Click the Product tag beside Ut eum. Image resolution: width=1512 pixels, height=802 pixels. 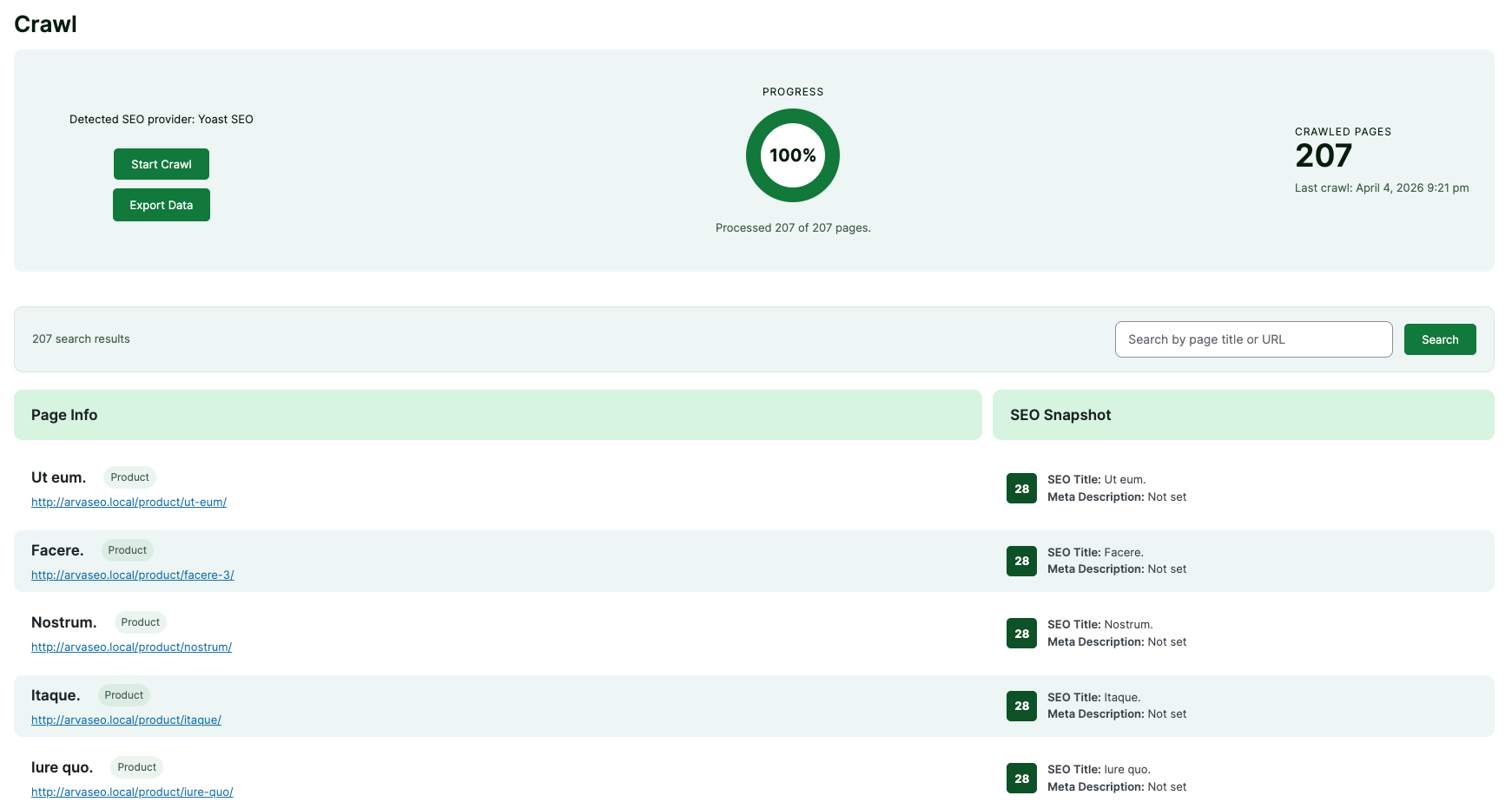point(129,477)
